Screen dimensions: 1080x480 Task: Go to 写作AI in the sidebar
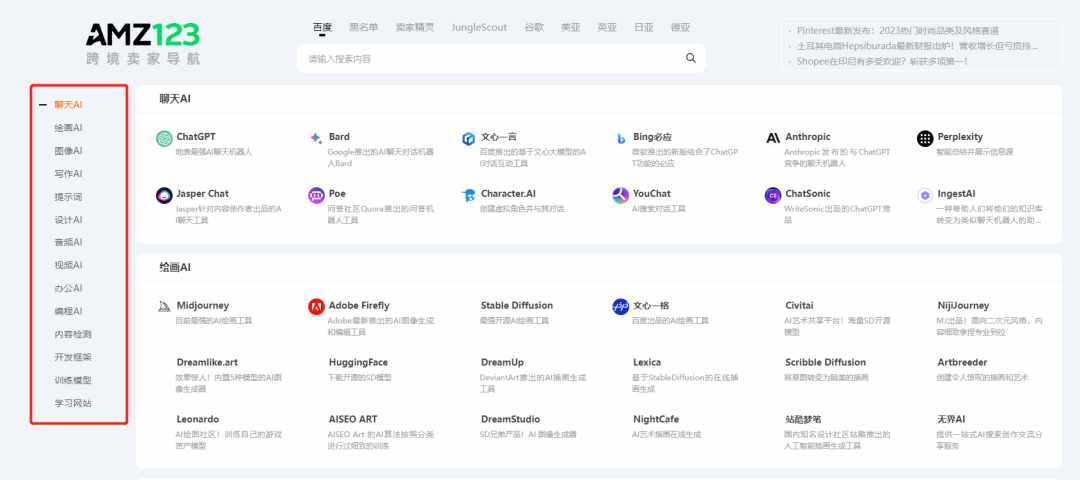tap(68, 174)
